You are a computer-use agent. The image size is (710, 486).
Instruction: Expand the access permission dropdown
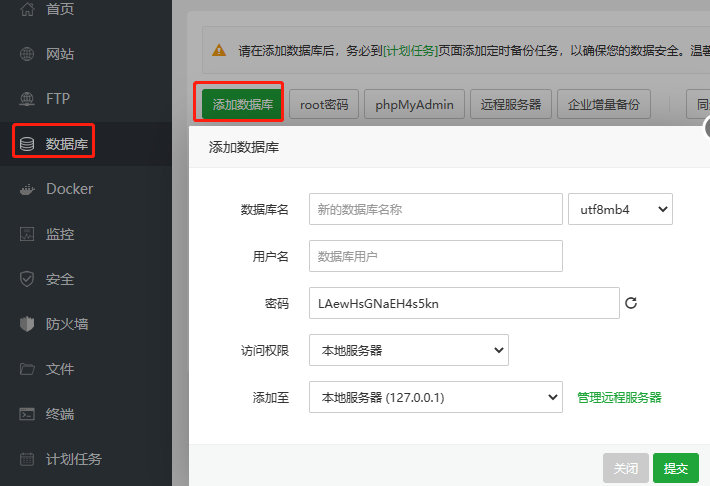(408, 350)
